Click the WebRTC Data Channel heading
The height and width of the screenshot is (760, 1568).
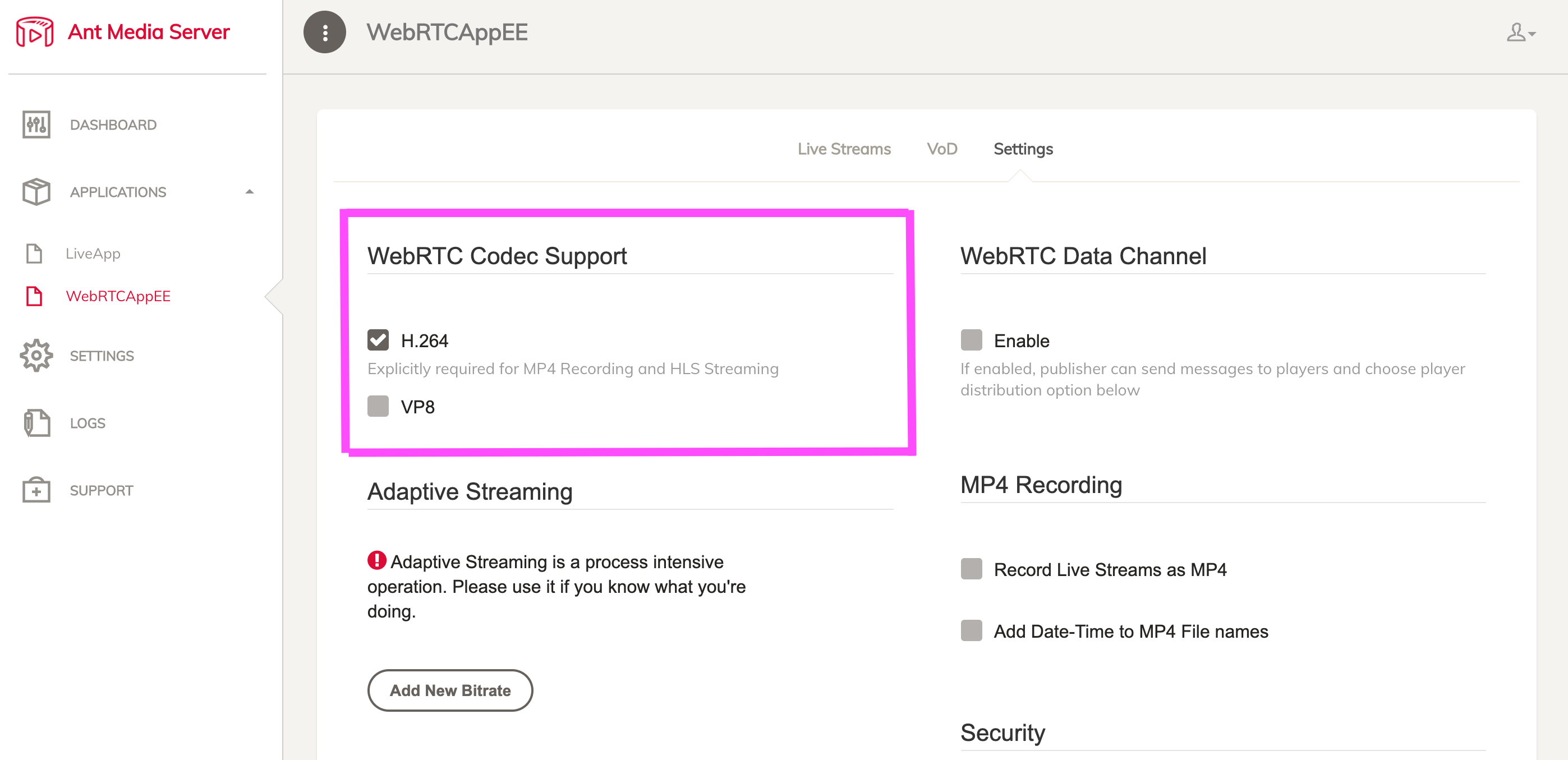[x=1083, y=256]
